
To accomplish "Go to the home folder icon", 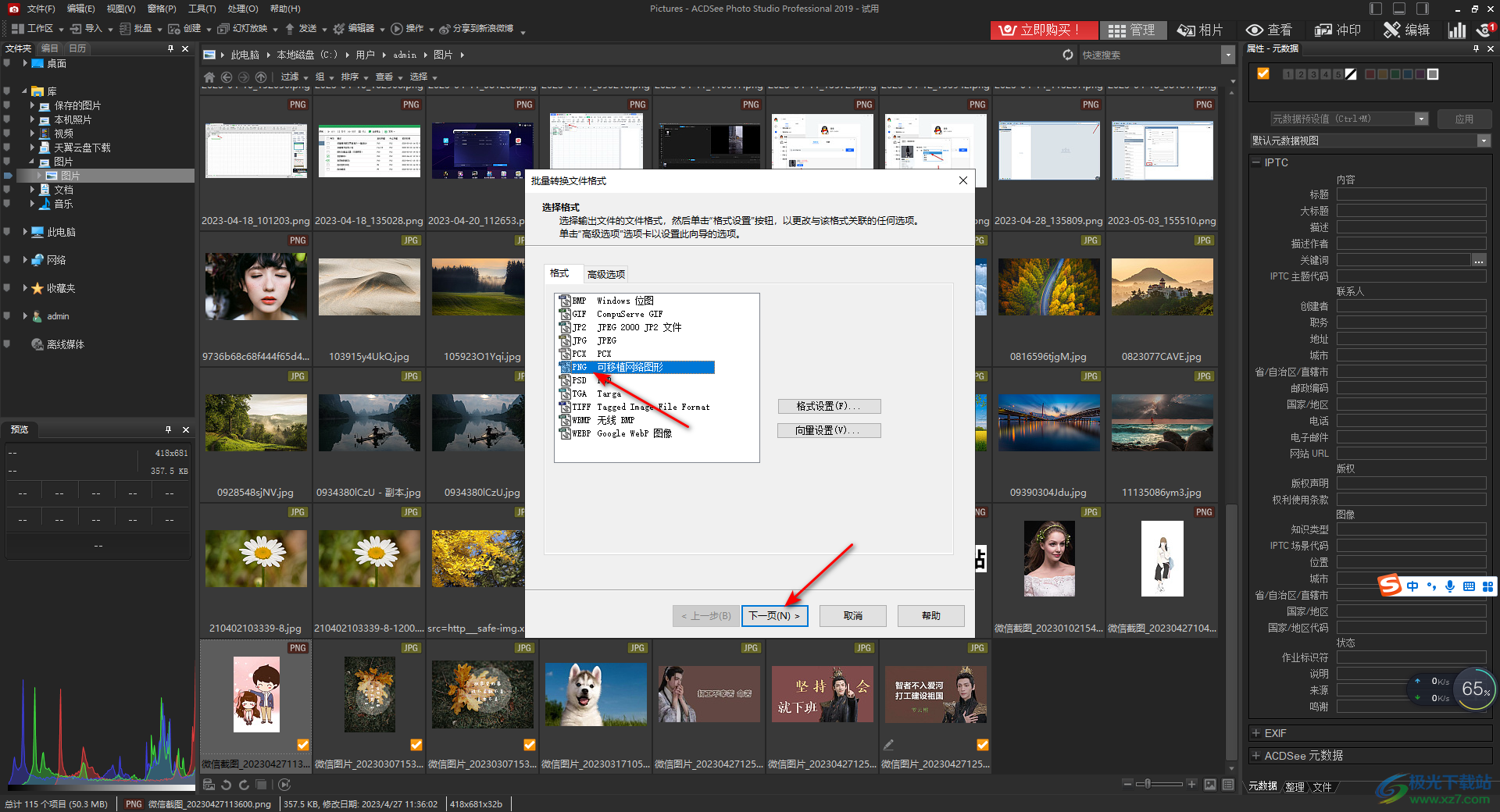I will [209, 77].
